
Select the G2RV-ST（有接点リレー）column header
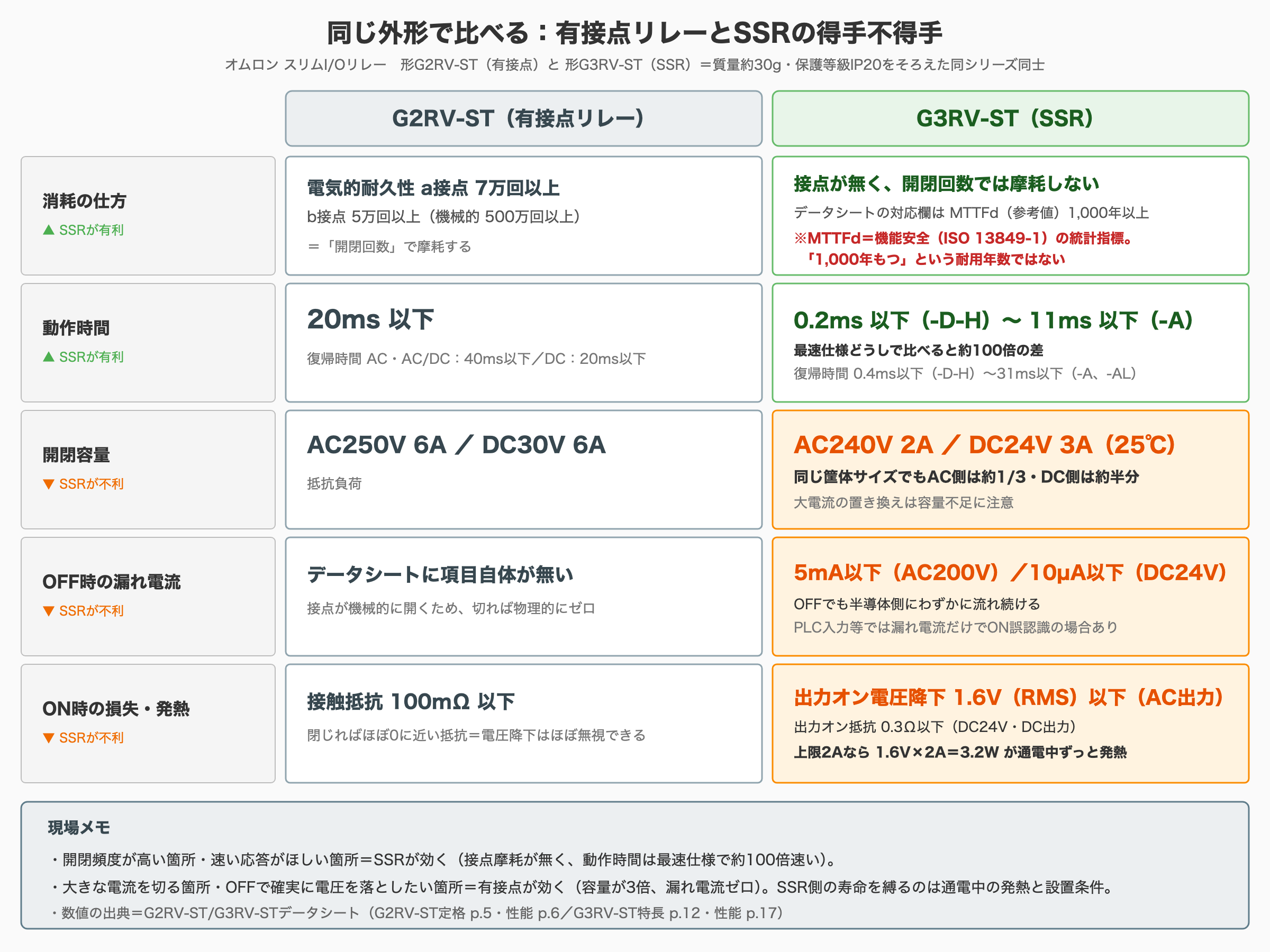coord(524,118)
